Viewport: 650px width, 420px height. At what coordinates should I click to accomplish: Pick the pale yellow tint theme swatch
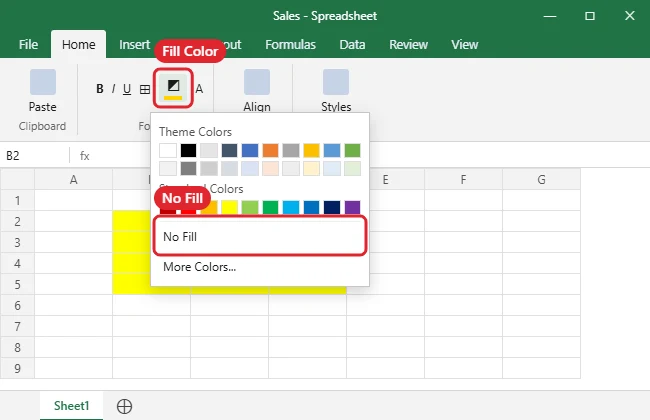point(311,168)
